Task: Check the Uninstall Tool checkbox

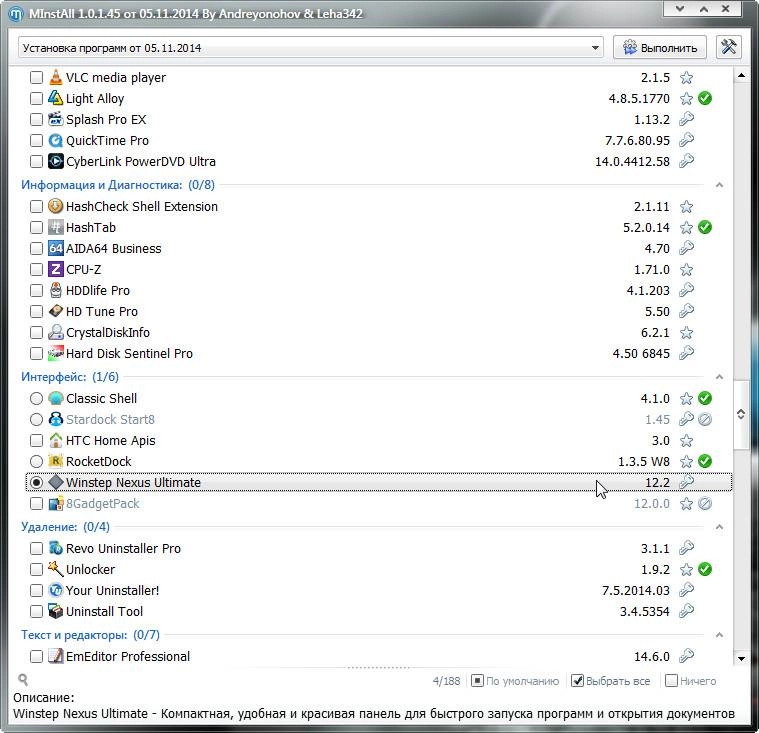Action: 36,611
